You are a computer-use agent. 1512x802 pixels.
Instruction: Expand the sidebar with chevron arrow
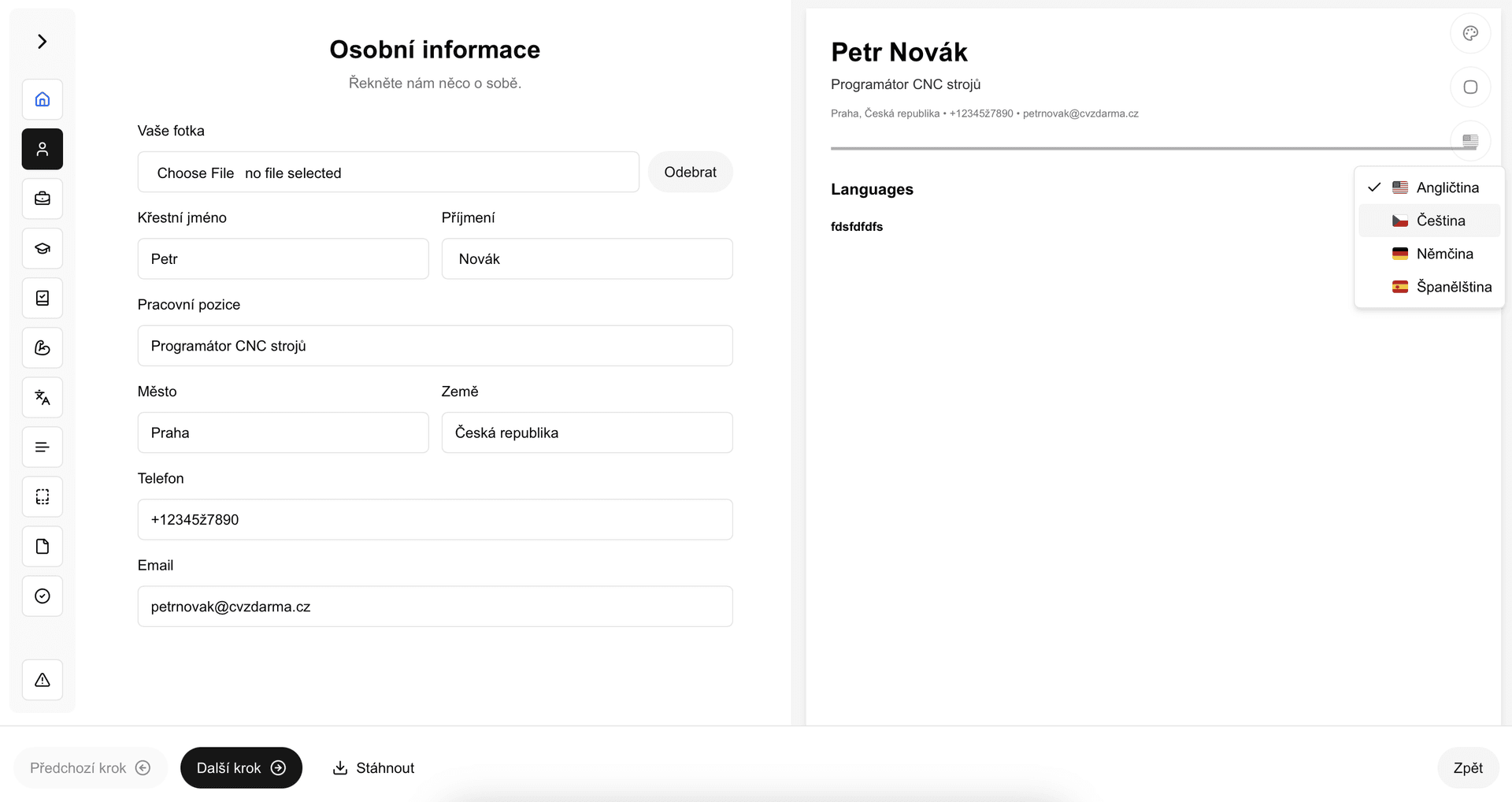[x=43, y=41]
